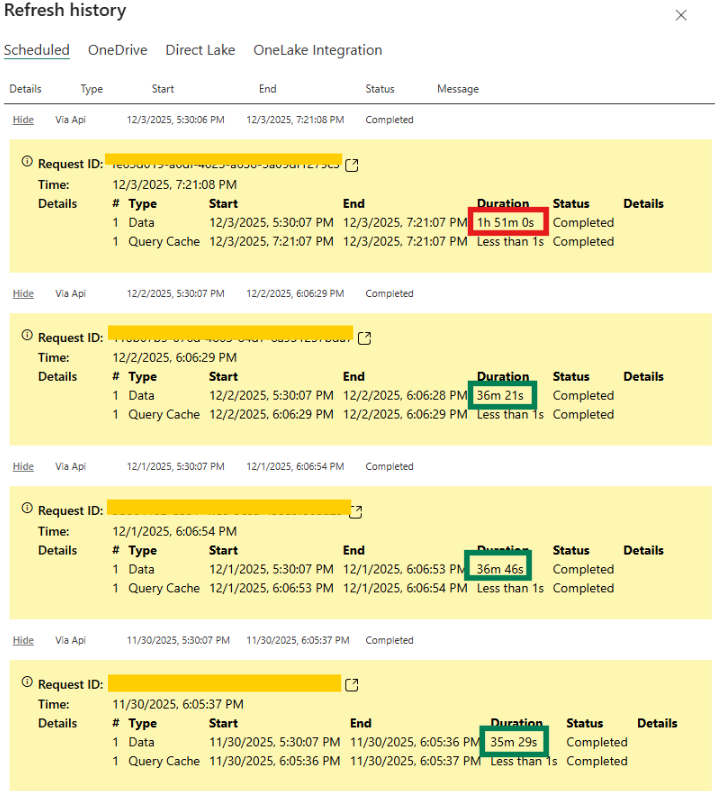Select the '36m 21s' duration value
The width and height of the screenshot is (715, 791).
pyautogui.click(x=500, y=396)
